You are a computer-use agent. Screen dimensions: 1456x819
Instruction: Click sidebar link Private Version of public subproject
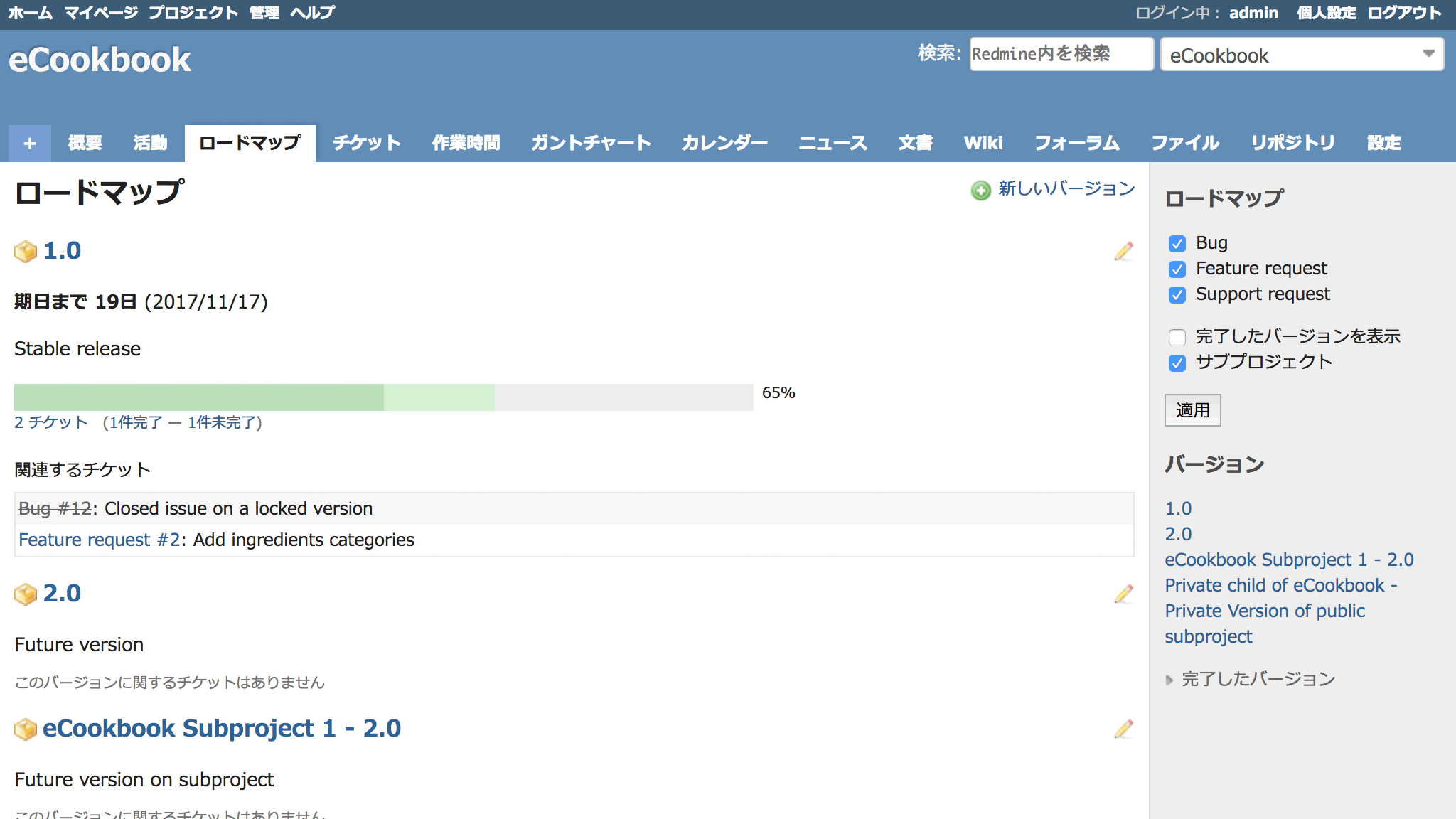click(x=1280, y=611)
